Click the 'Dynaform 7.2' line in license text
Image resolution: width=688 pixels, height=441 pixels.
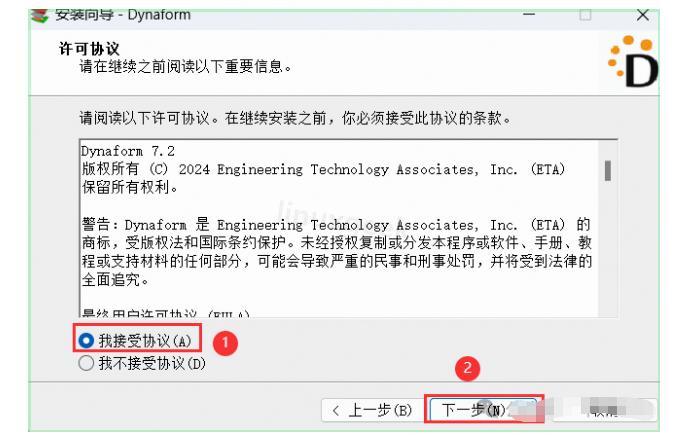(116, 152)
